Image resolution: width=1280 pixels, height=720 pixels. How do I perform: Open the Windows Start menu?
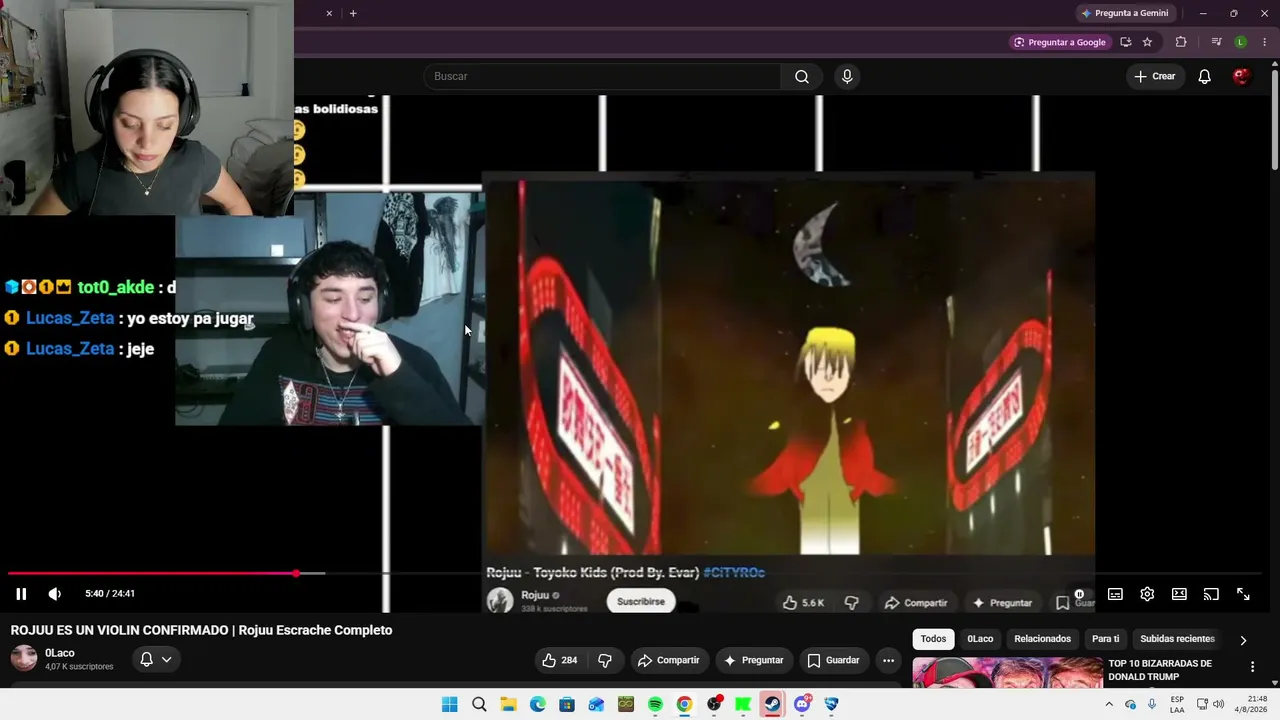coord(450,704)
